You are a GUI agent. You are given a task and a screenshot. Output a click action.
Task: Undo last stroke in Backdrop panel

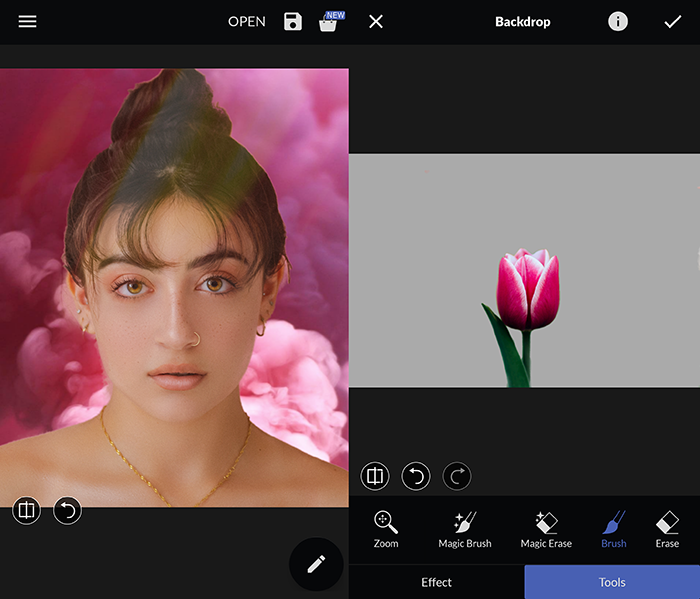[x=416, y=476]
